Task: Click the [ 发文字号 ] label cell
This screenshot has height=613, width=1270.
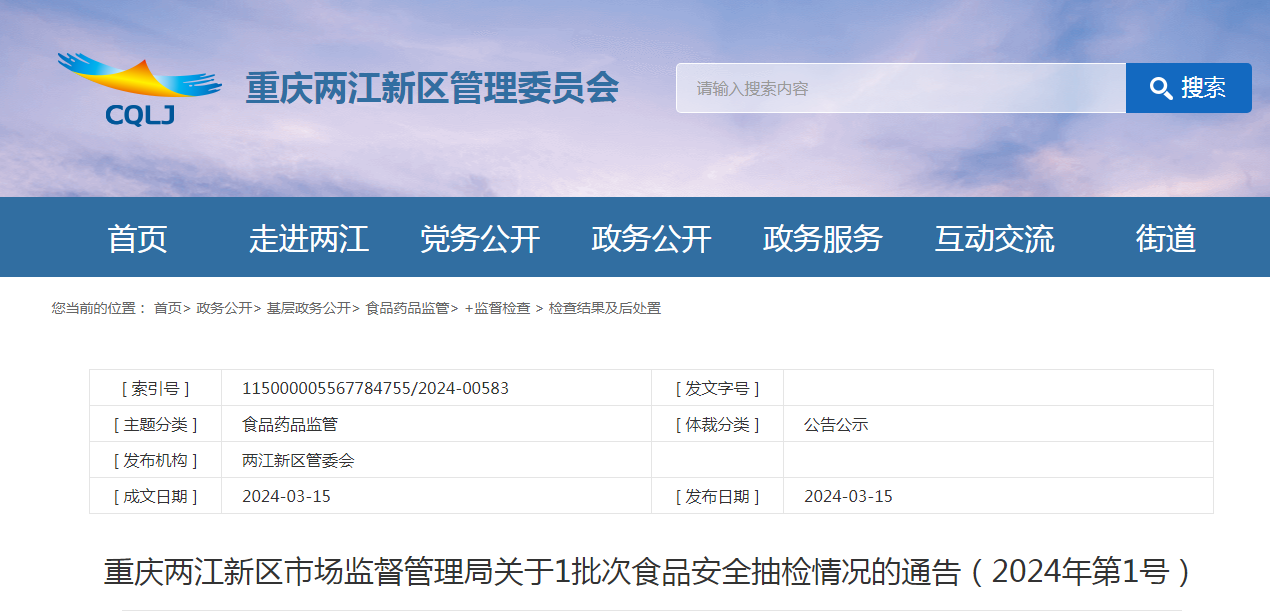Action: [x=717, y=388]
